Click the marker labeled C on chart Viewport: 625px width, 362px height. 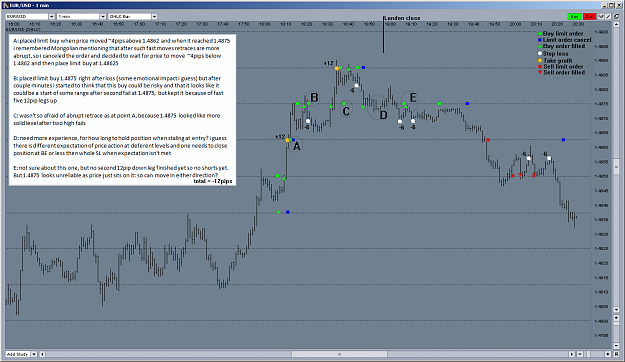[346, 111]
